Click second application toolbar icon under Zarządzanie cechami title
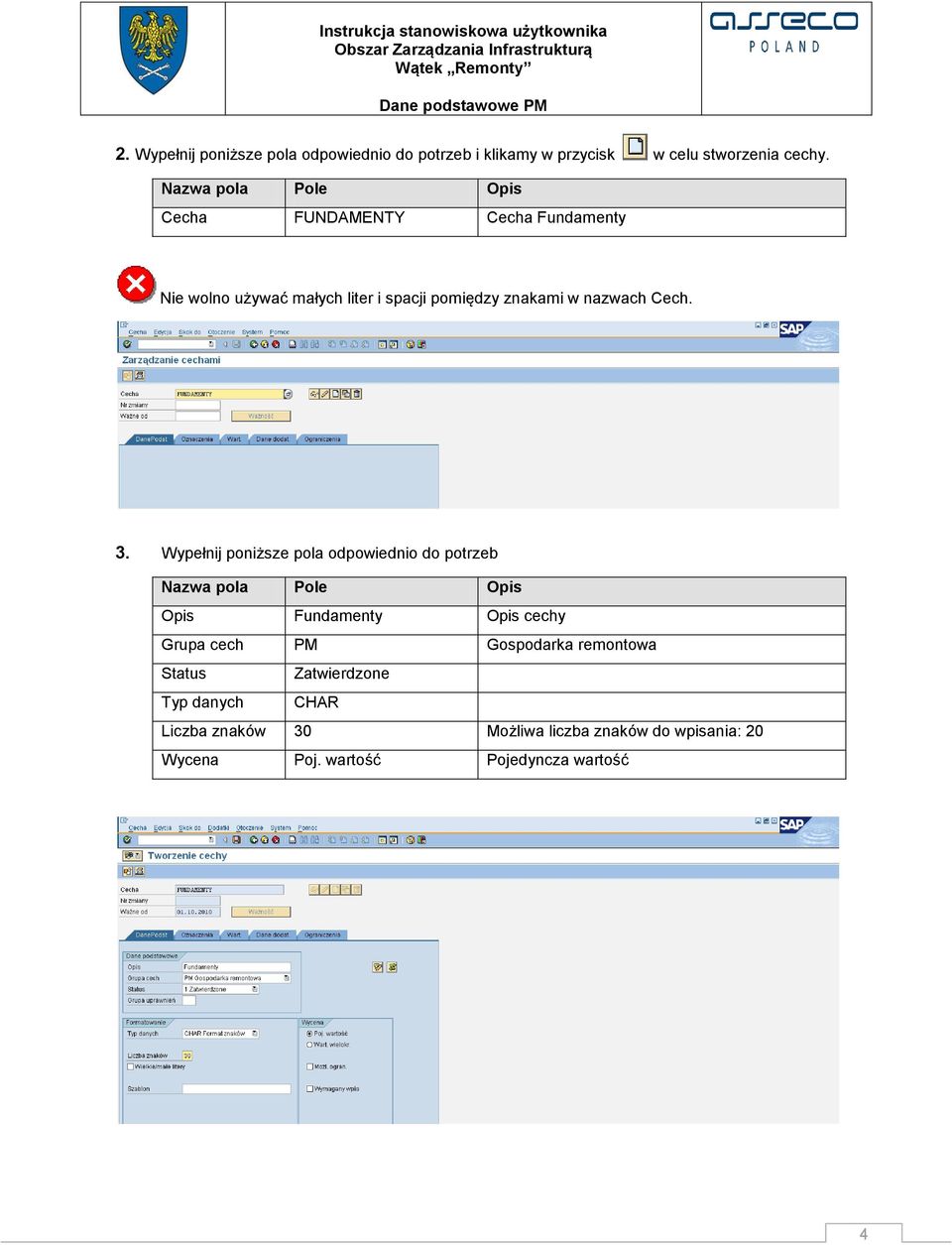This screenshot has width=952, height=1245. [x=140, y=375]
